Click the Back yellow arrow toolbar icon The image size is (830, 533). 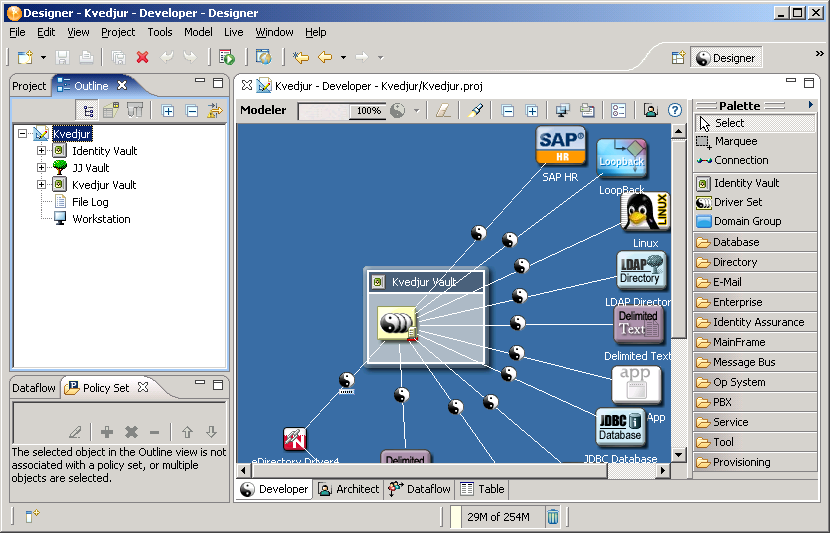pyautogui.click(x=325, y=57)
